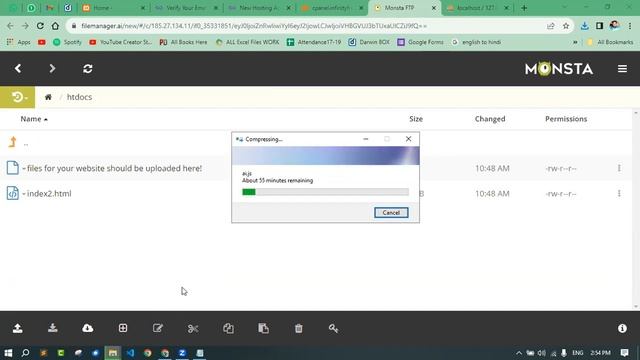Click the cut scissors icon
Screen dimensions: 640x360
pos(193,328)
